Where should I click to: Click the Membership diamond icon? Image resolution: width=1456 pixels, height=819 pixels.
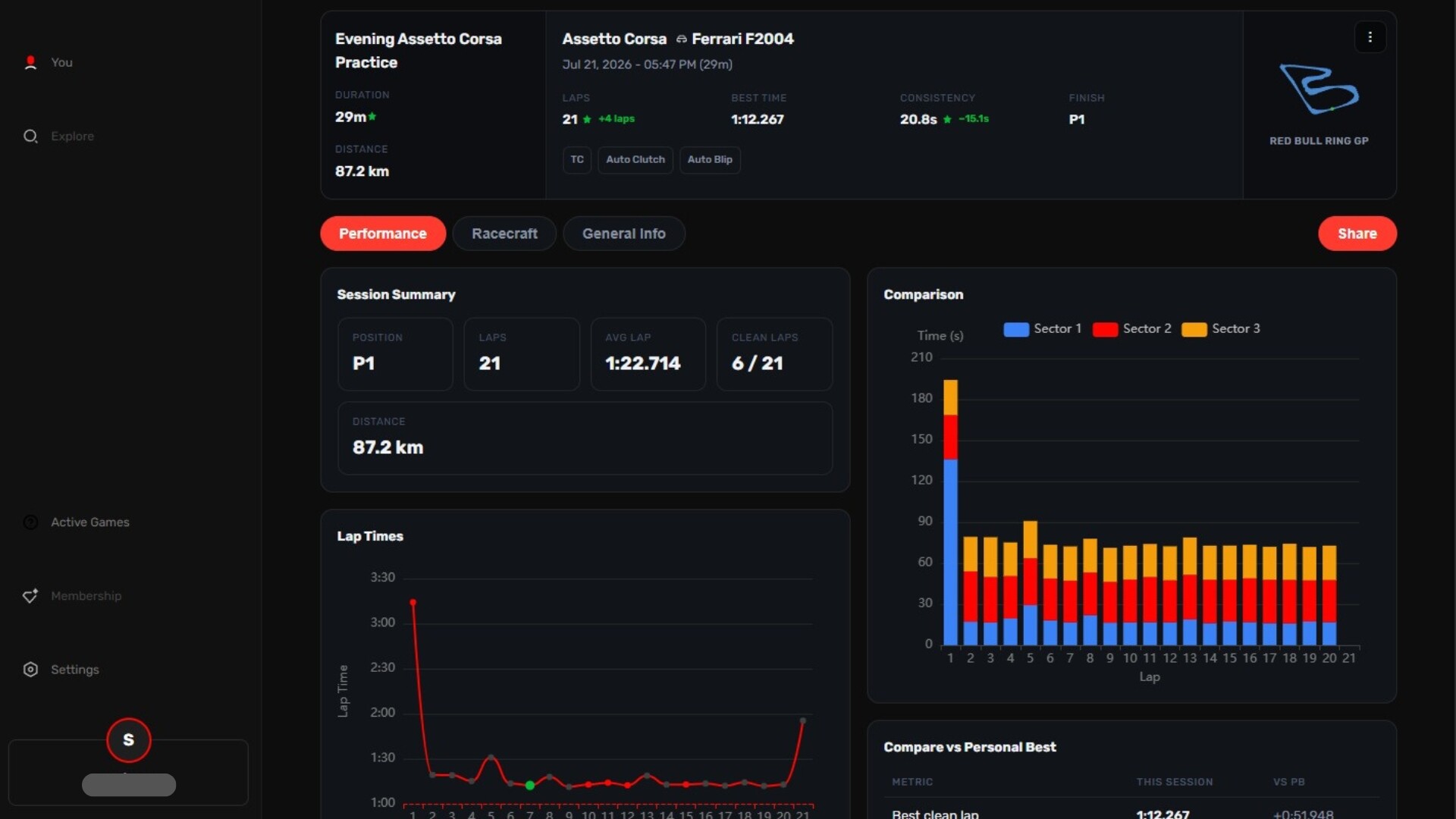click(30, 596)
